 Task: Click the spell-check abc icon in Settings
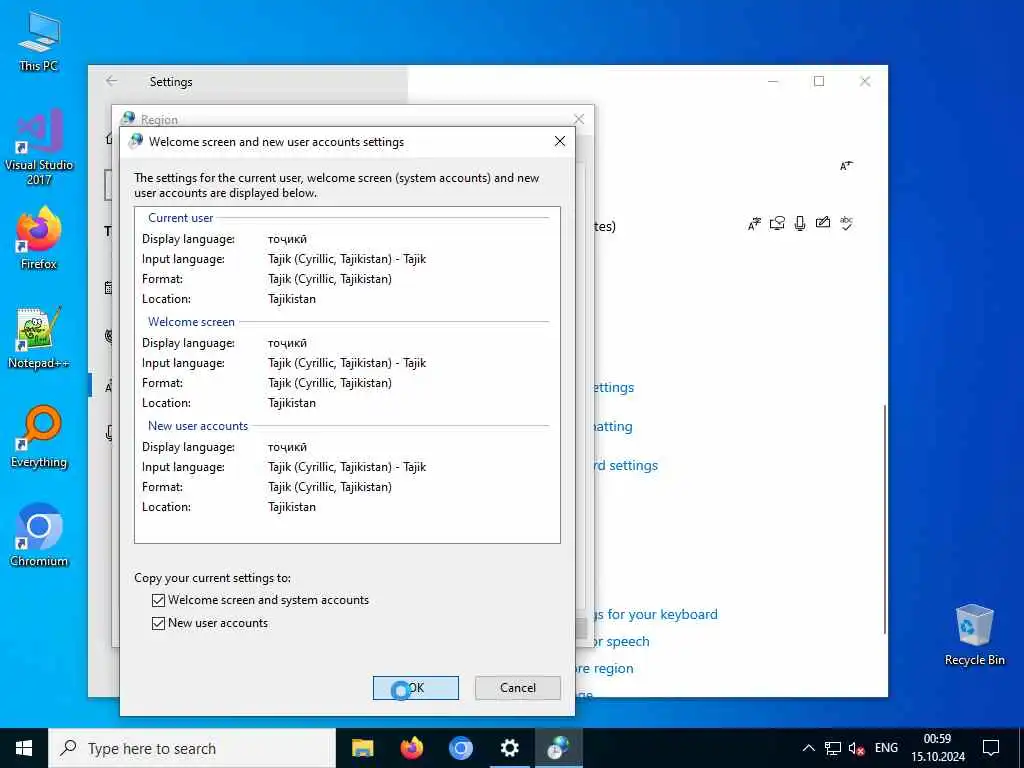(x=846, y=223)
